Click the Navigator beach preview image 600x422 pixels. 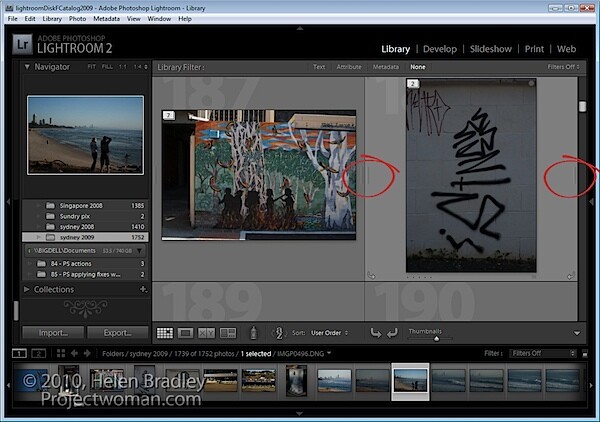click(x=85, y=135)
